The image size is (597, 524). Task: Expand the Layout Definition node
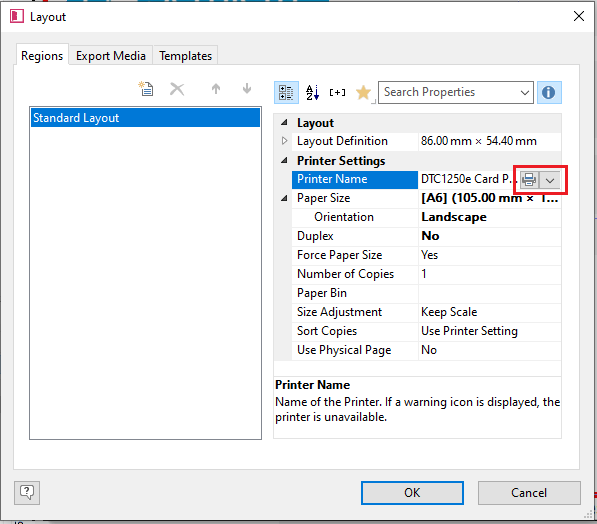(x=284, y=141)
